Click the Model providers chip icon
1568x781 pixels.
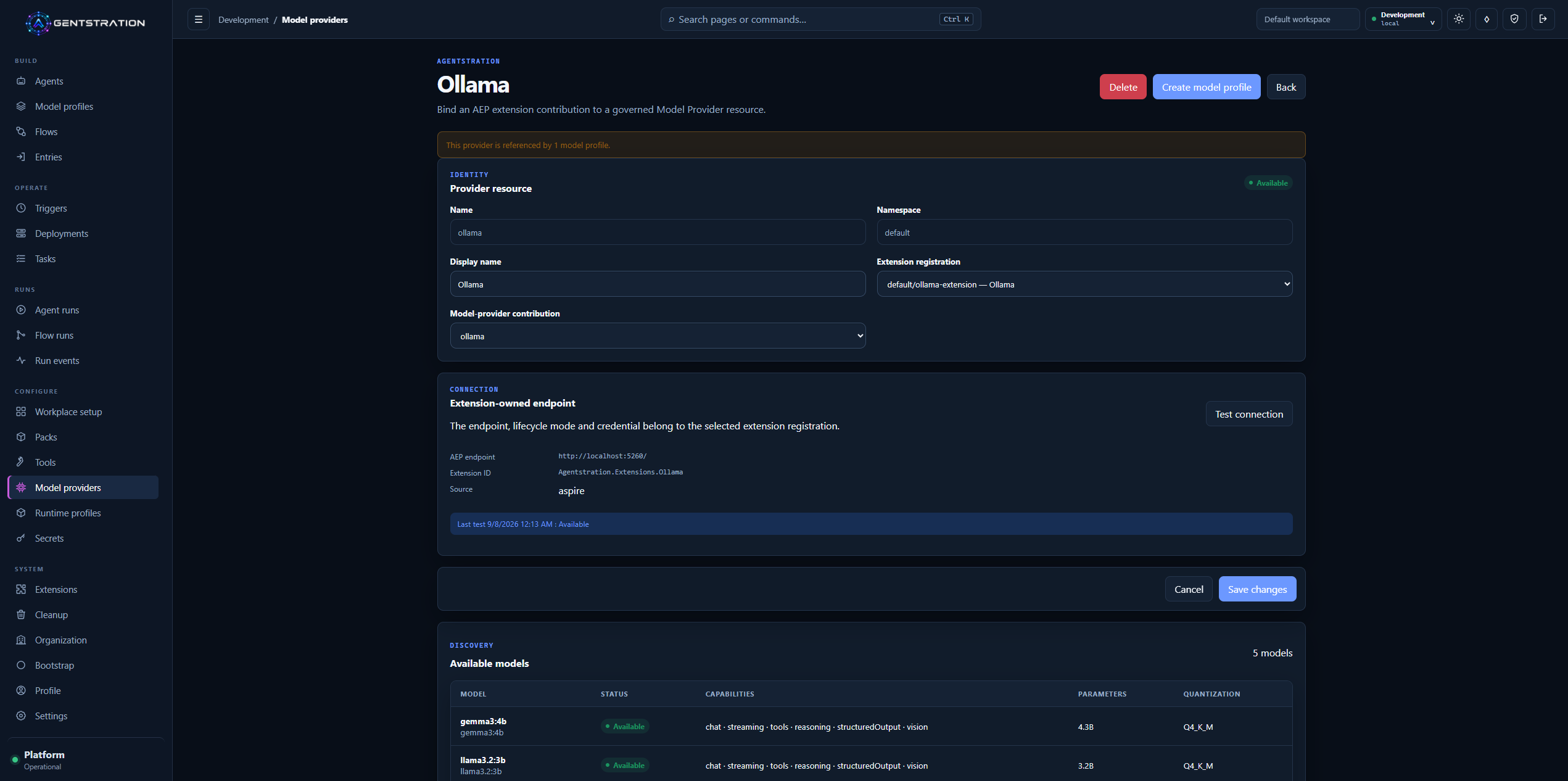pyautogui.click(x=21, y=487)
